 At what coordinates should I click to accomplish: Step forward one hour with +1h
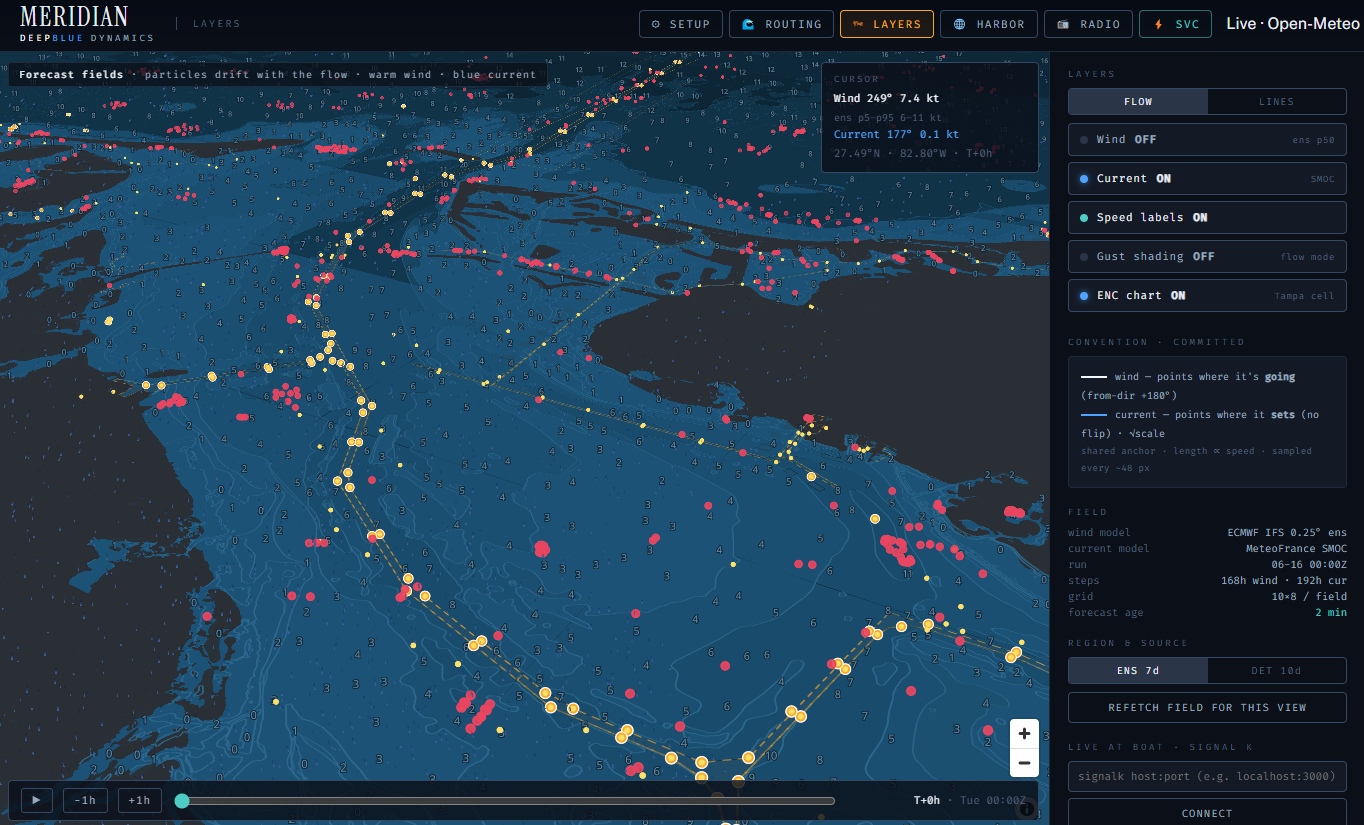(140, 800)
